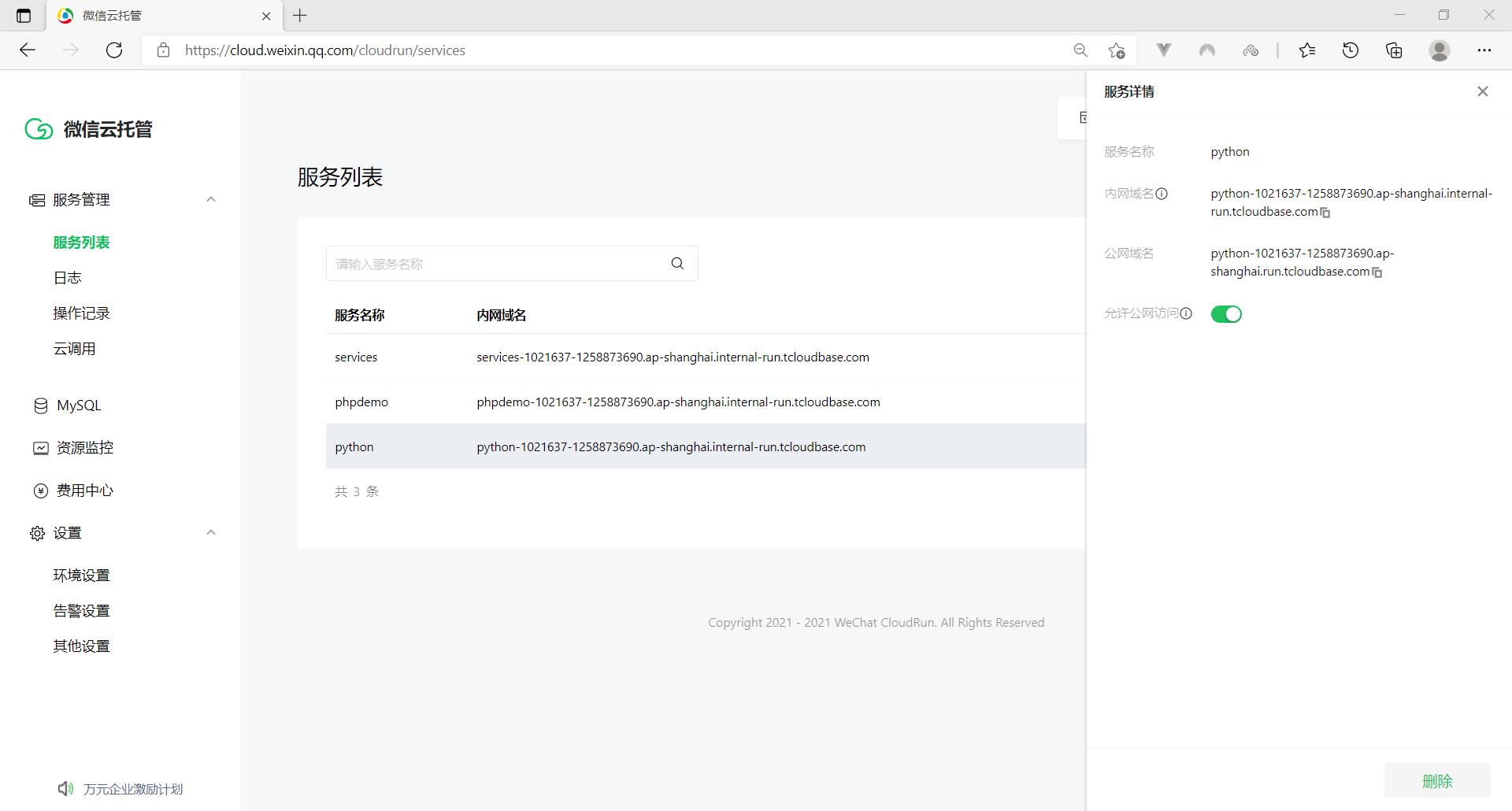Go to MySQL in sidebar
Viewport: 1512px width, 811px height.
coord(79,405)
